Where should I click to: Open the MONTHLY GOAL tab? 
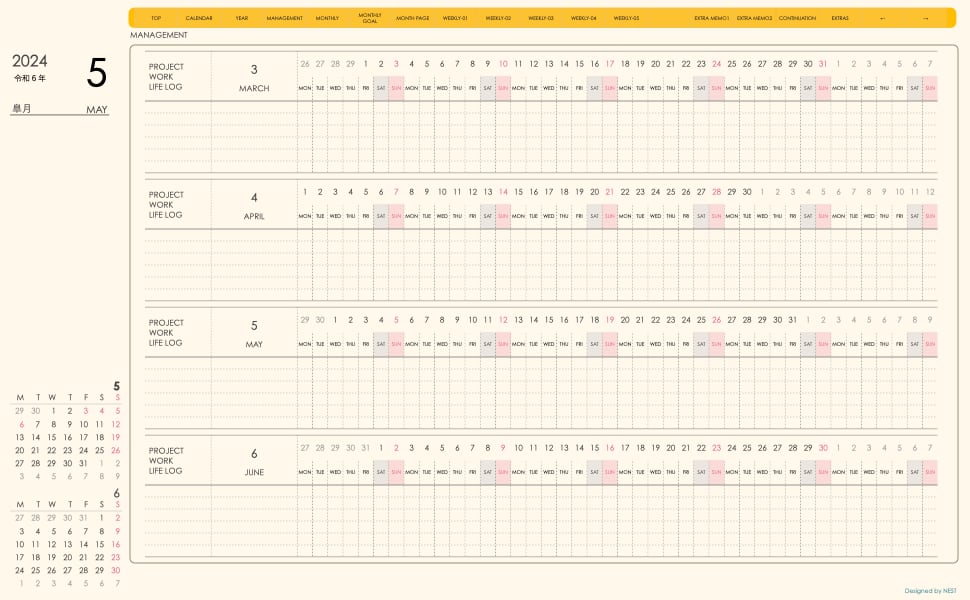click(370, 18)
